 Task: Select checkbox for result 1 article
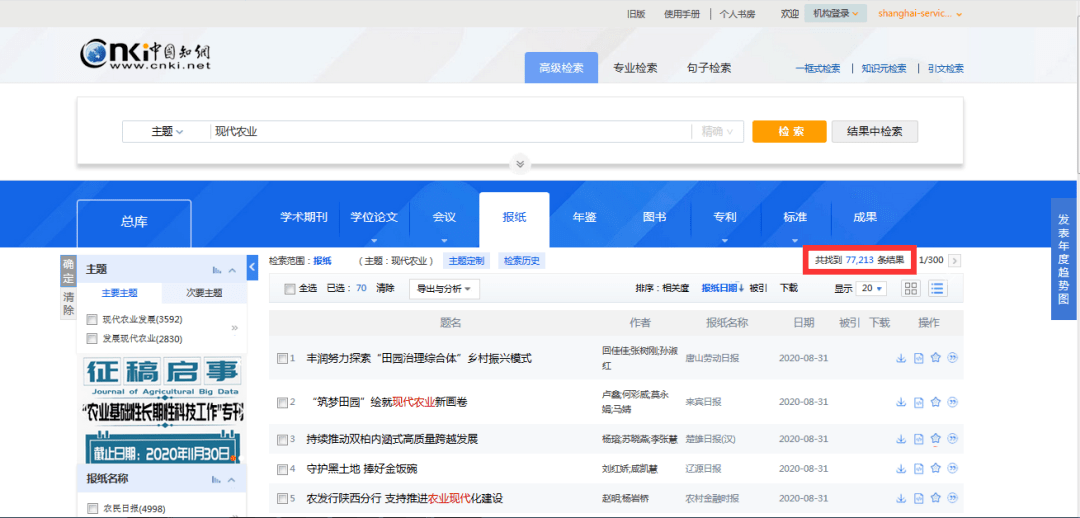[x=282, y=358]
